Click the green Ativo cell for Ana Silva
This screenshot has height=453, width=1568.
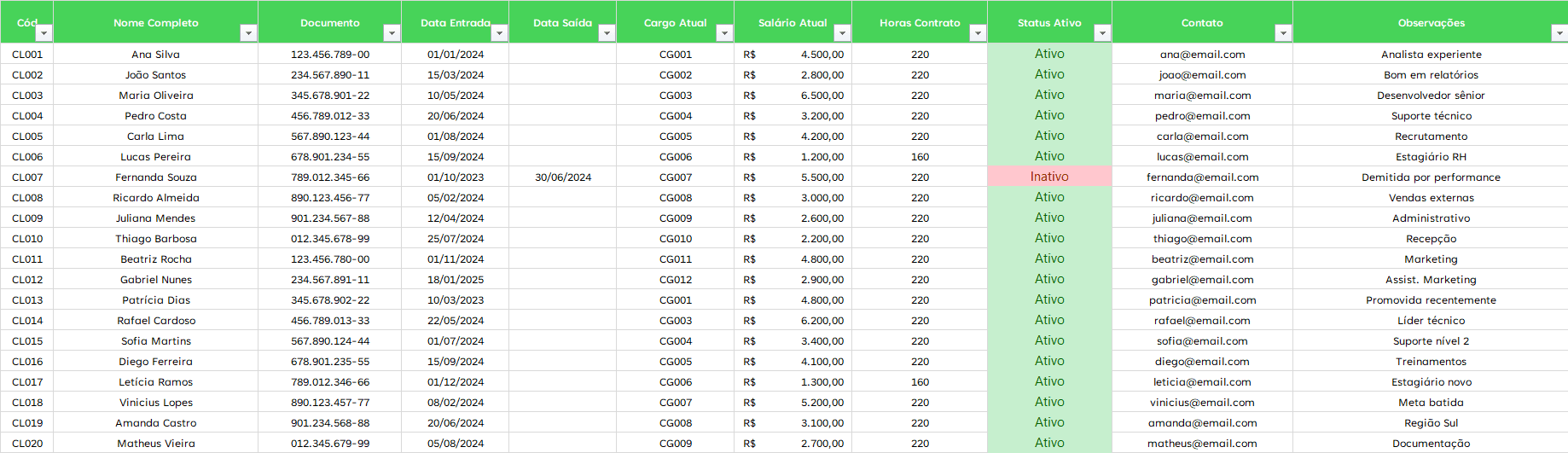(x=1049, y=54)
